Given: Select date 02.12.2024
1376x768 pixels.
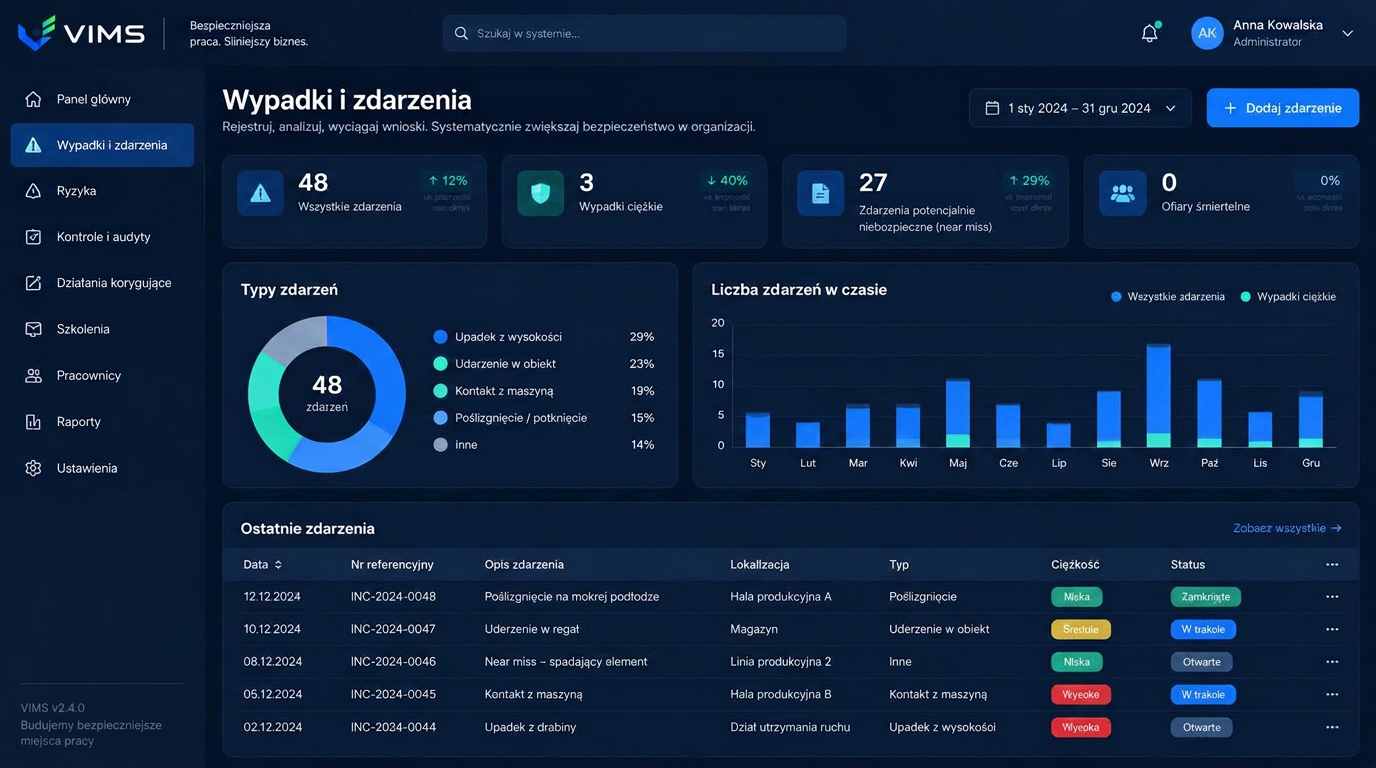Looking at the screenshot, I should coord(272,727).
